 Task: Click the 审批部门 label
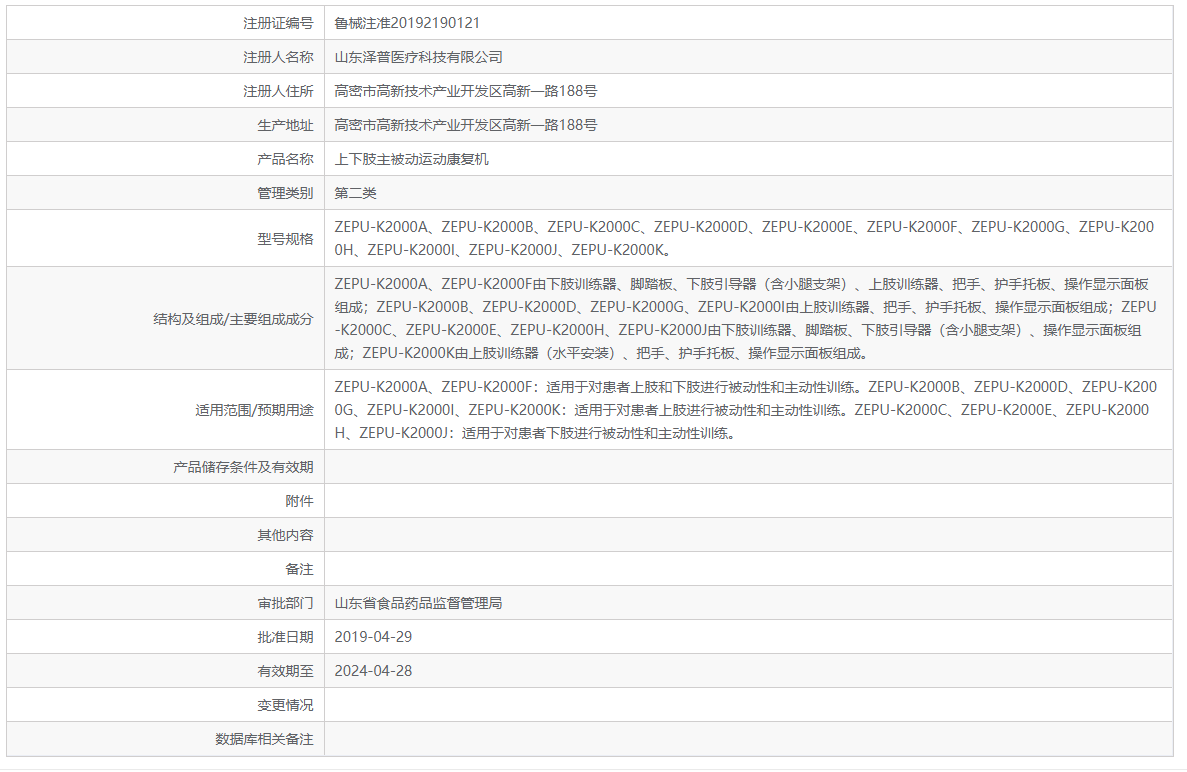click(285, 604)
